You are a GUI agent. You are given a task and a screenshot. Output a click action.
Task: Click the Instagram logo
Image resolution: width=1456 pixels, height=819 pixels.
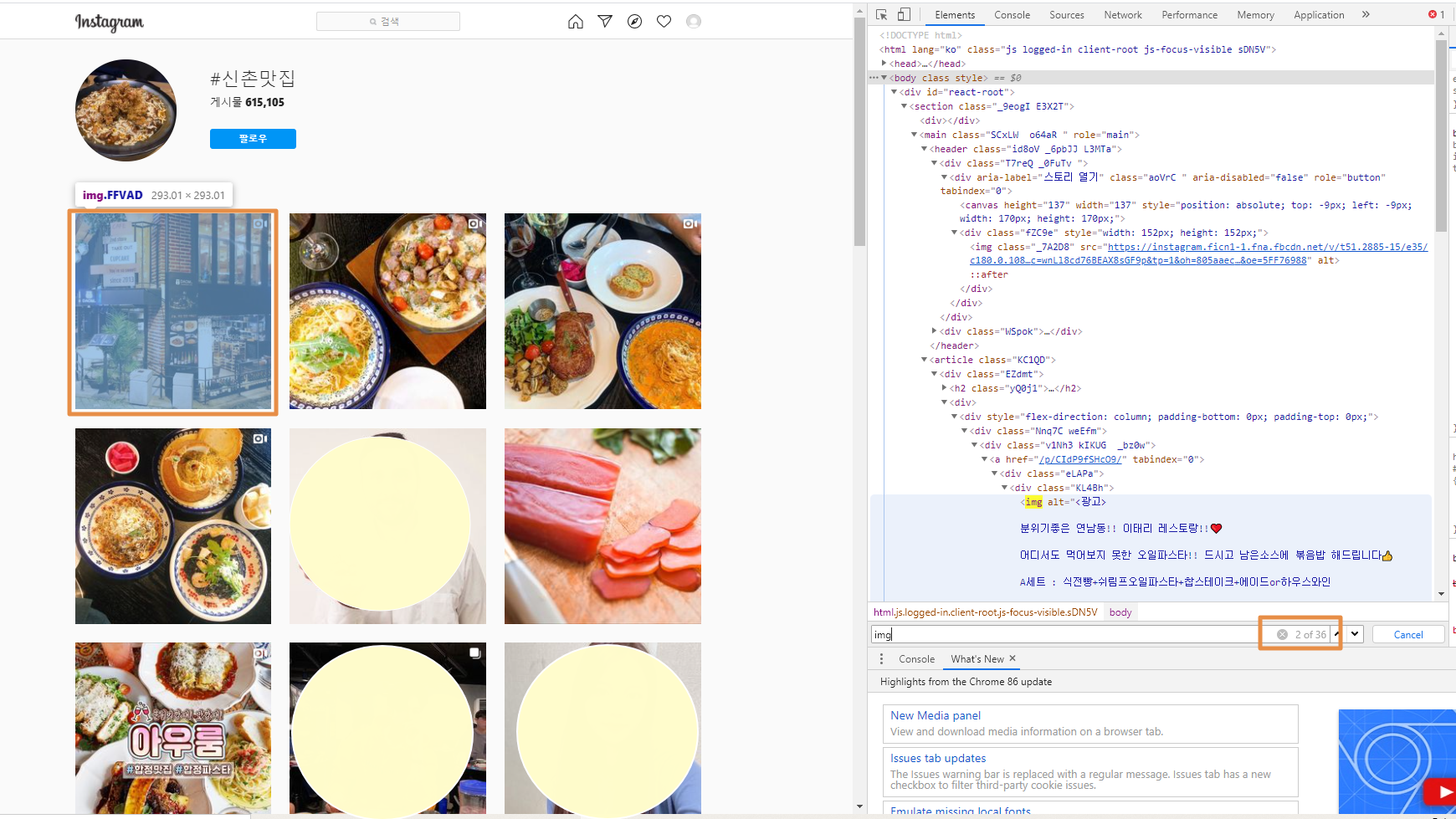(x=110, y=23)
